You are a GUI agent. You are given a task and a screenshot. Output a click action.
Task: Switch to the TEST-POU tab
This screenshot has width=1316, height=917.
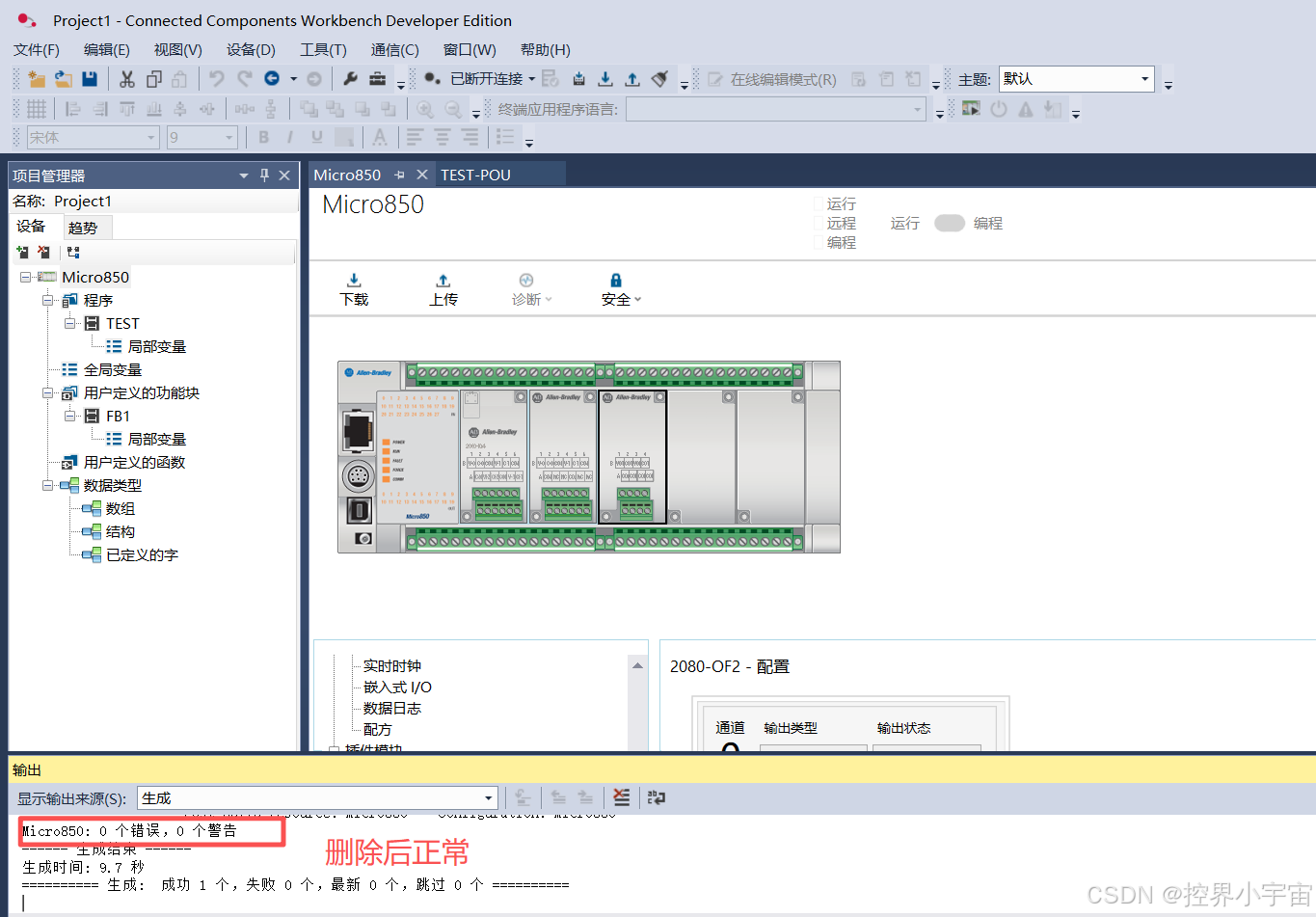[475, 175]
